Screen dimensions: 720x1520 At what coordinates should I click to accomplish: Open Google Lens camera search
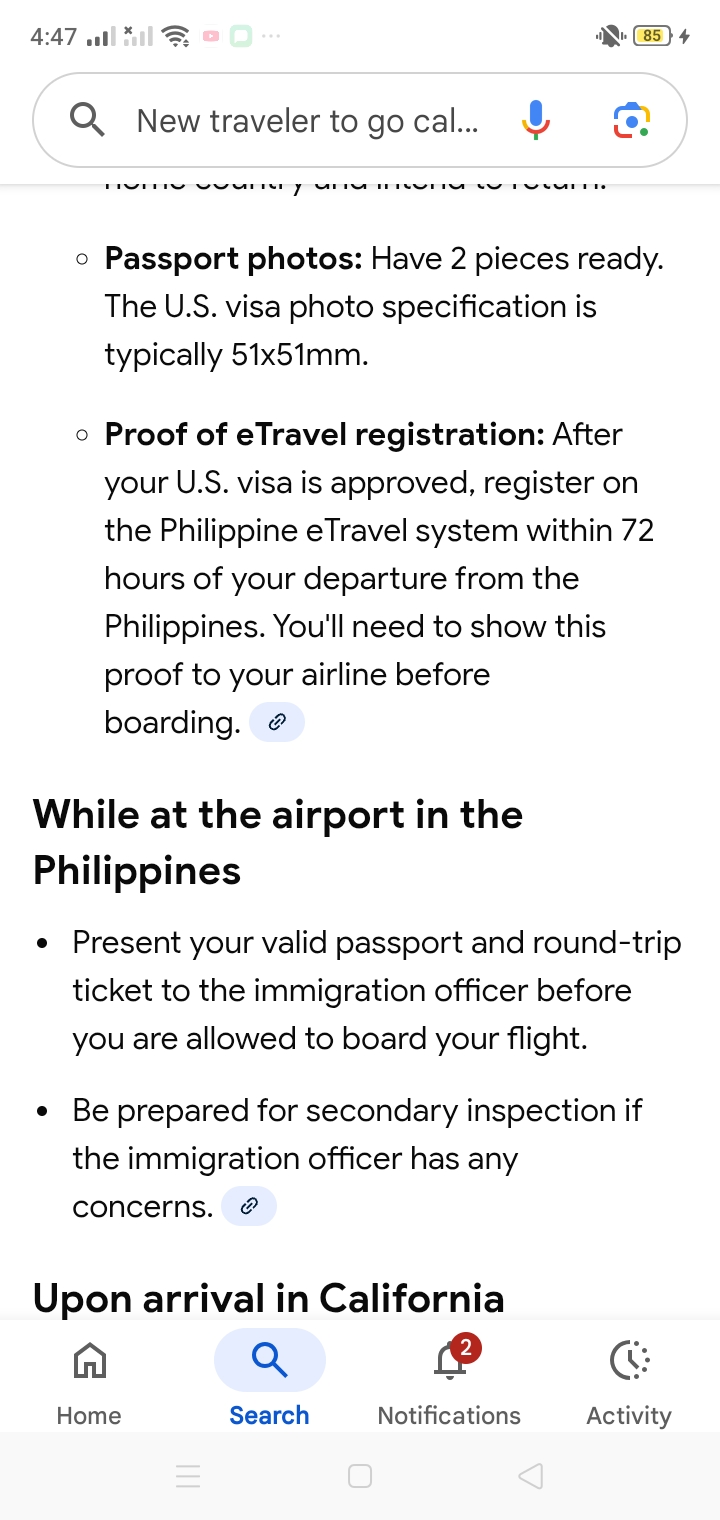[x=631, y=121]
